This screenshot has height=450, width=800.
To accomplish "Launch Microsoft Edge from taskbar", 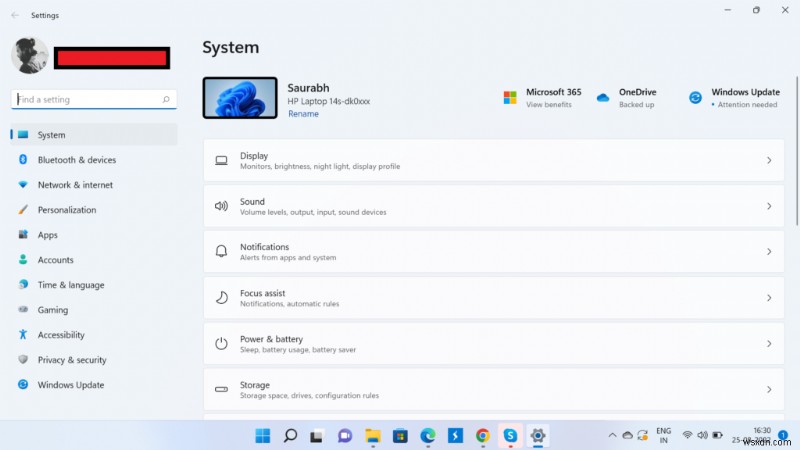I will (428, 436).
